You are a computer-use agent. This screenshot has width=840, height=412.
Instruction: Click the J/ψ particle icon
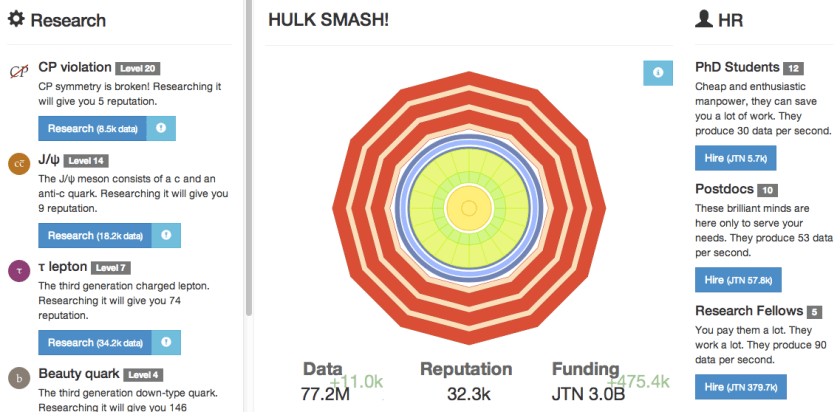pos(18,163)
